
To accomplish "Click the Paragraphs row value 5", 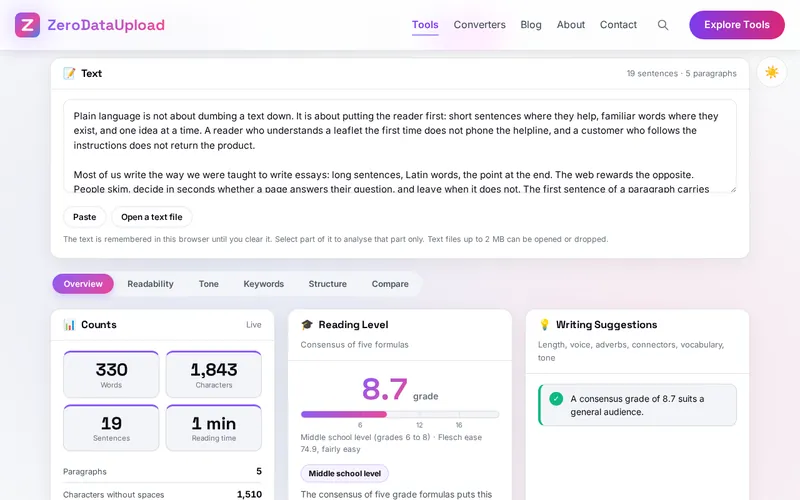I will 259,471.
